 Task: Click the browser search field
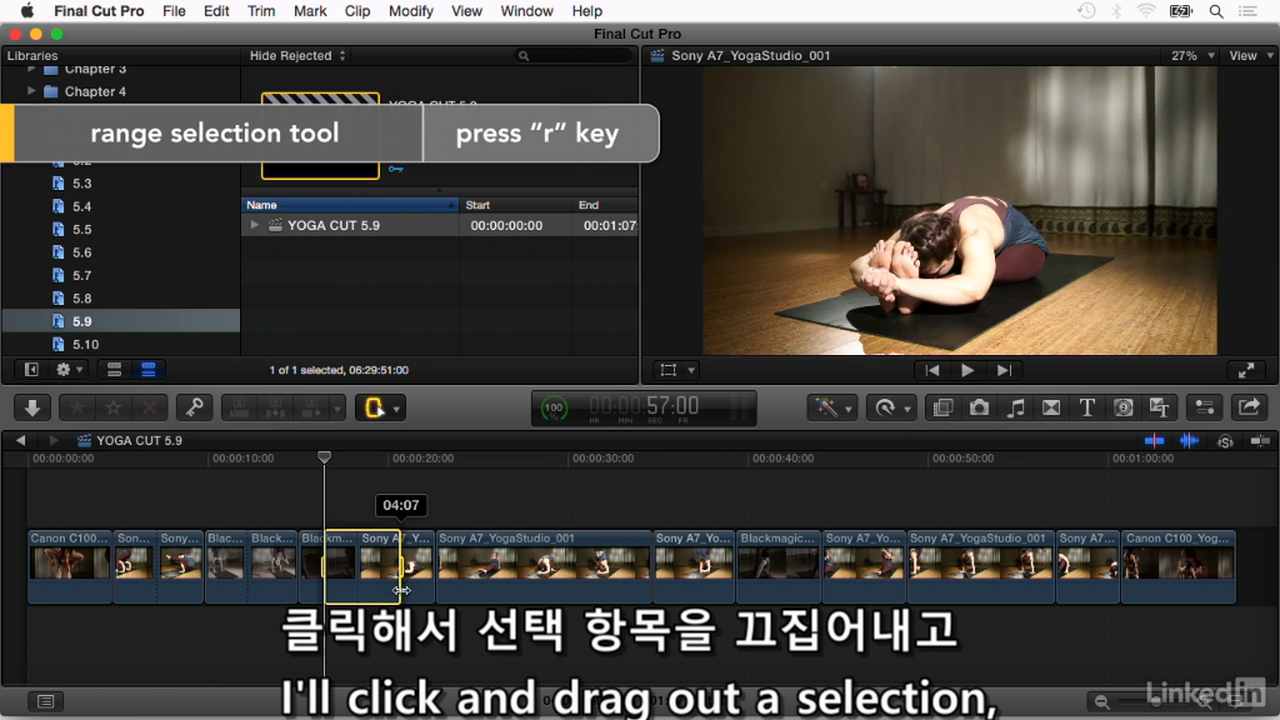point(573,56)
